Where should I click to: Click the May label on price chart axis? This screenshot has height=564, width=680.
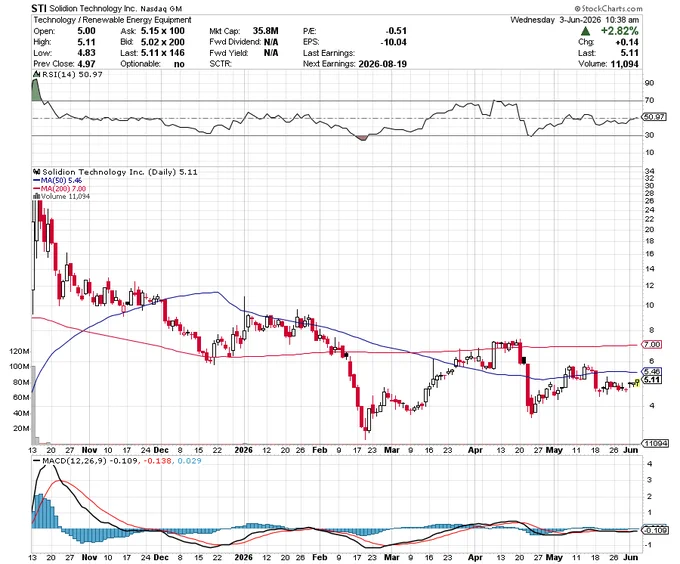(554, 450)
